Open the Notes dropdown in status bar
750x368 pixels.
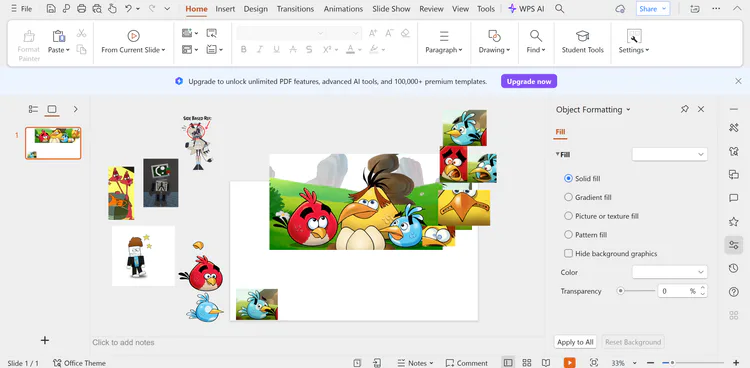[x=415, y=363]
